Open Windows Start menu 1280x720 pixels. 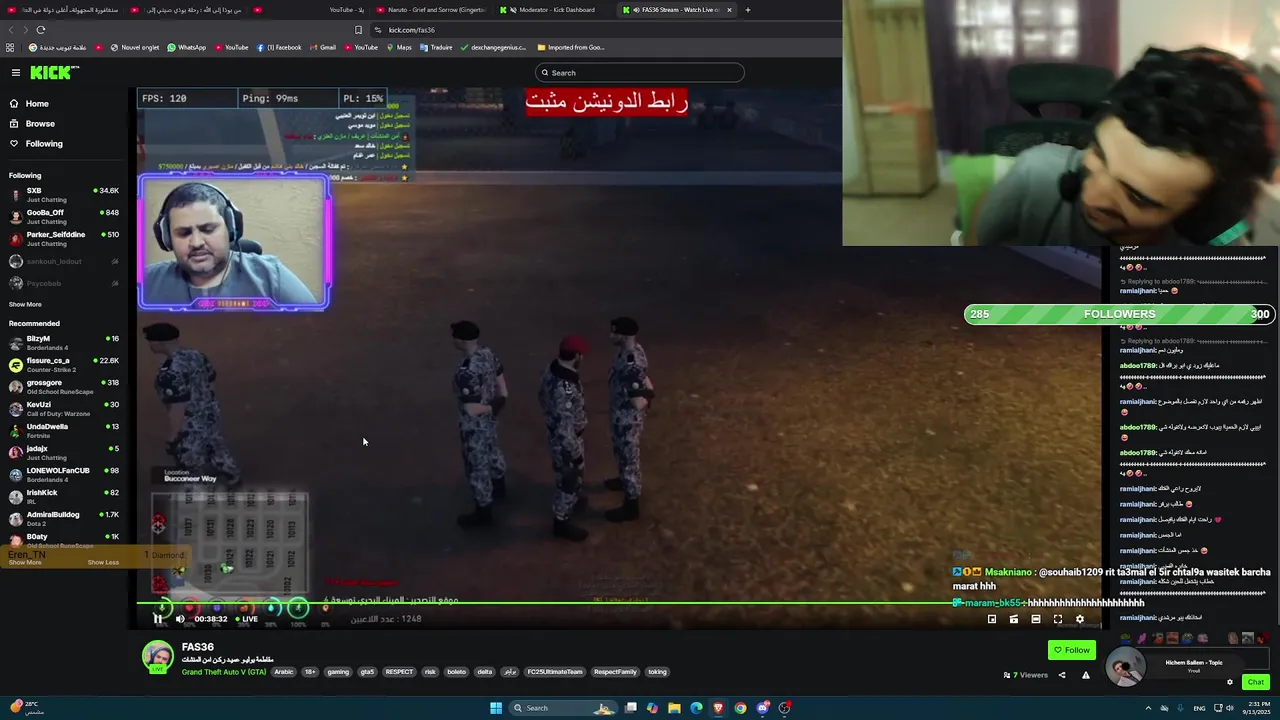point(496,708)
